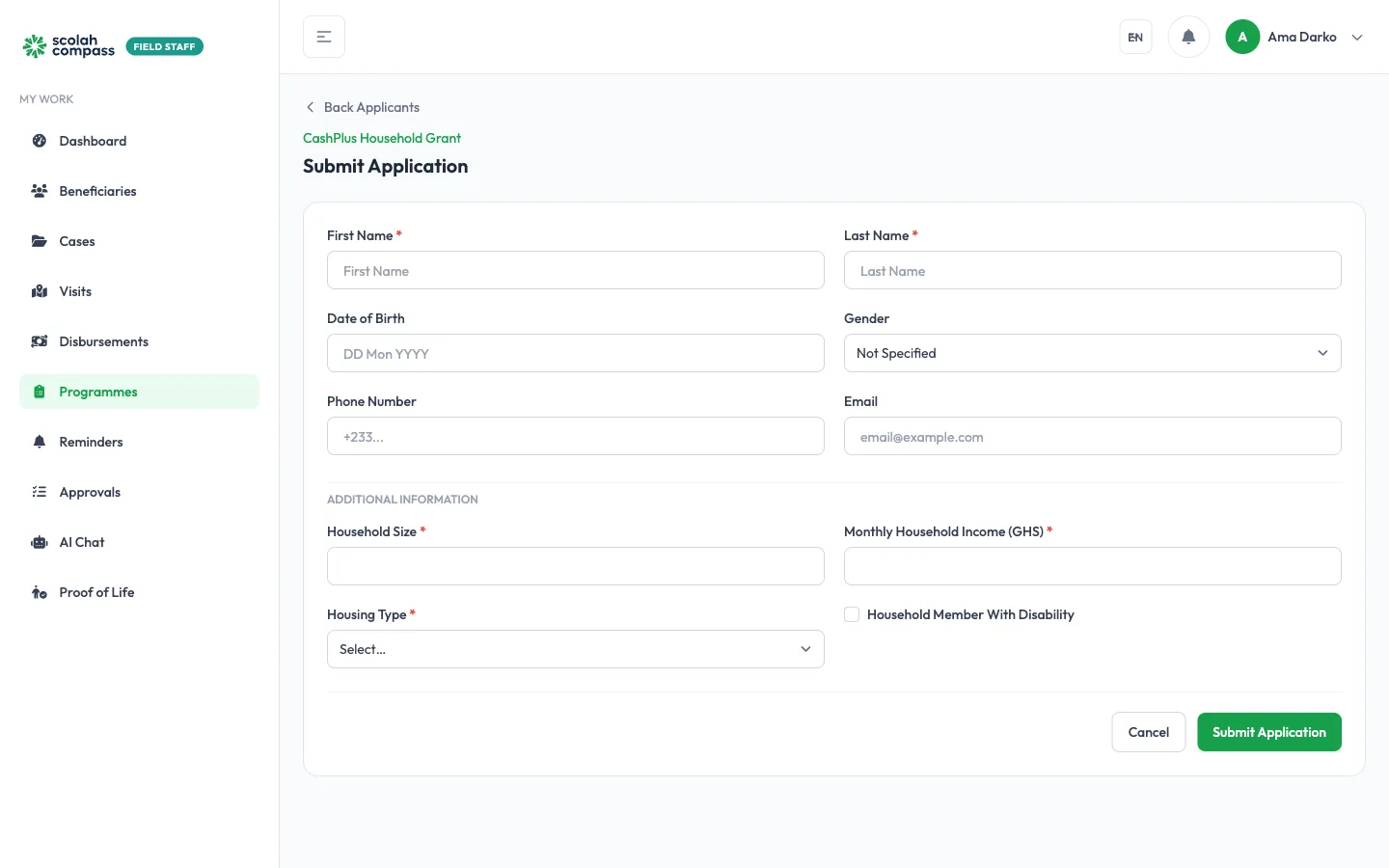
Task: Tick Household Member With Disability checkbox
Action: 852,614
